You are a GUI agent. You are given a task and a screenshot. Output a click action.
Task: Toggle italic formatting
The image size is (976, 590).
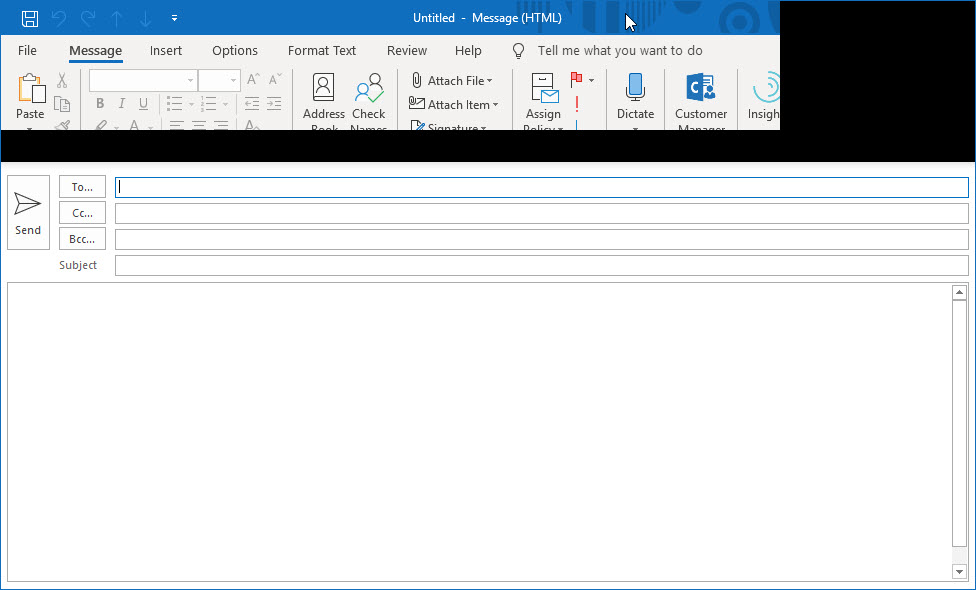[121, 103]
